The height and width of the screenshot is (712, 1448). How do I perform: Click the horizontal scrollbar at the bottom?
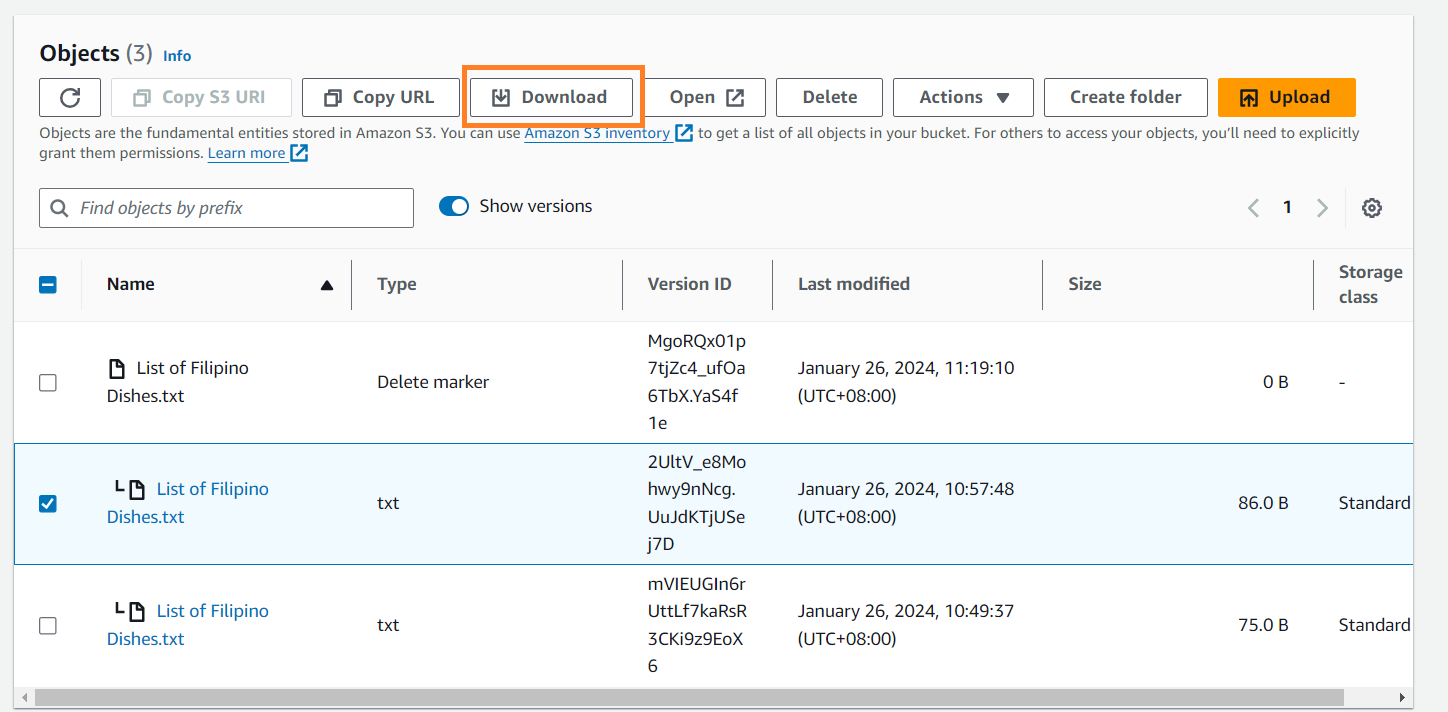coord(700,697)
